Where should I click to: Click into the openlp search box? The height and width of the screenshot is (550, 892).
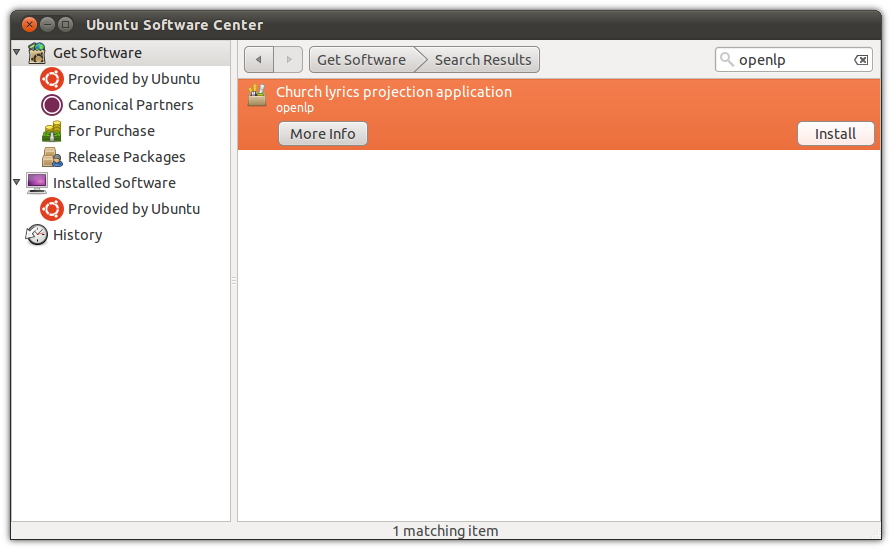(x=794, y=60)
